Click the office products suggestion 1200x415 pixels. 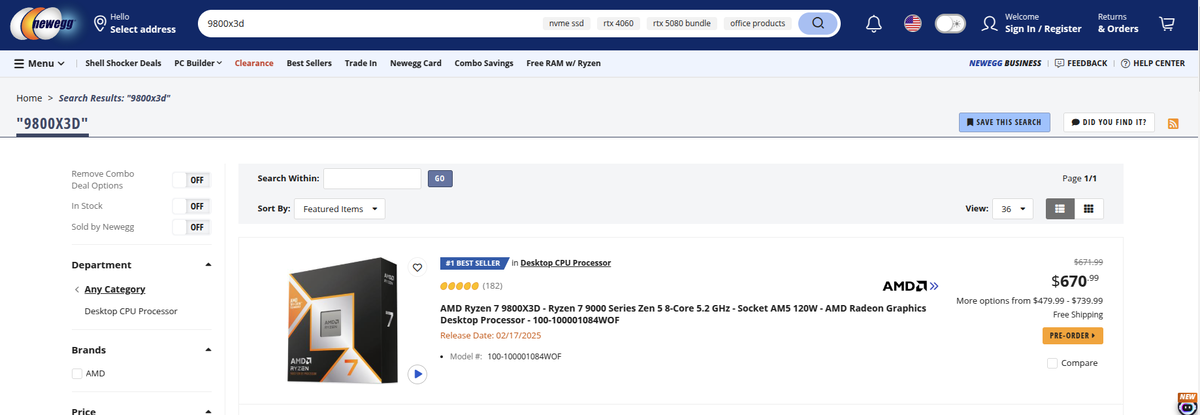point(757,23)
